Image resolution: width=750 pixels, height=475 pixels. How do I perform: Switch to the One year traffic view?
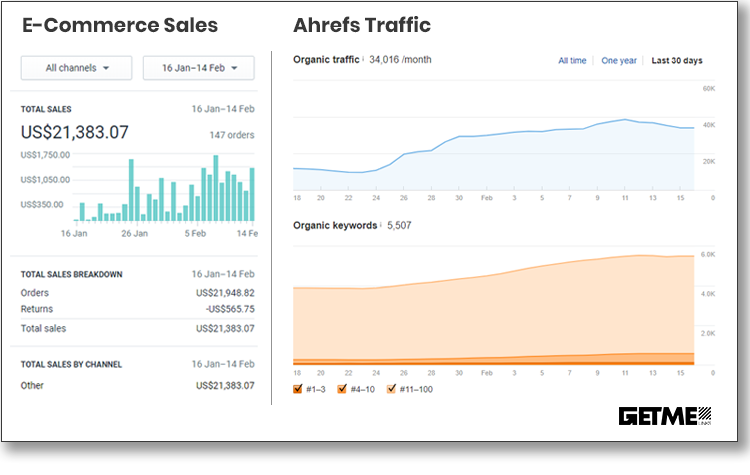coord(619,61)
